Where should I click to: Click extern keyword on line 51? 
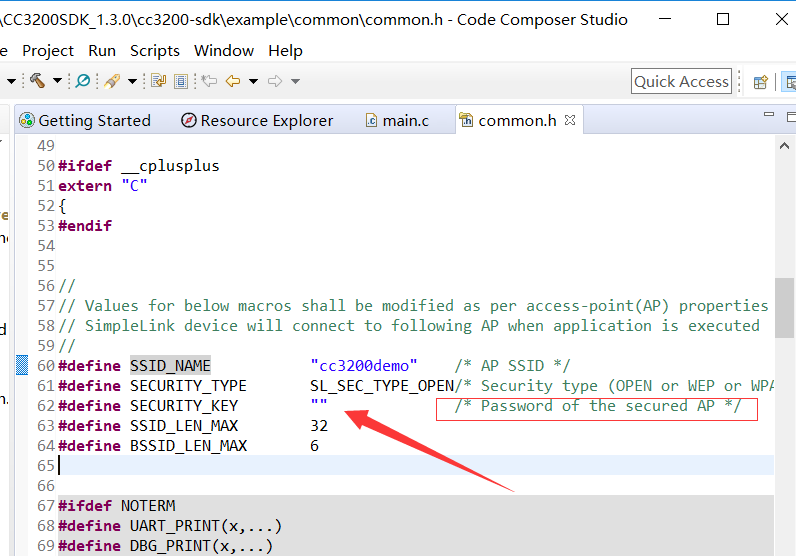click(x=85, y=186)
